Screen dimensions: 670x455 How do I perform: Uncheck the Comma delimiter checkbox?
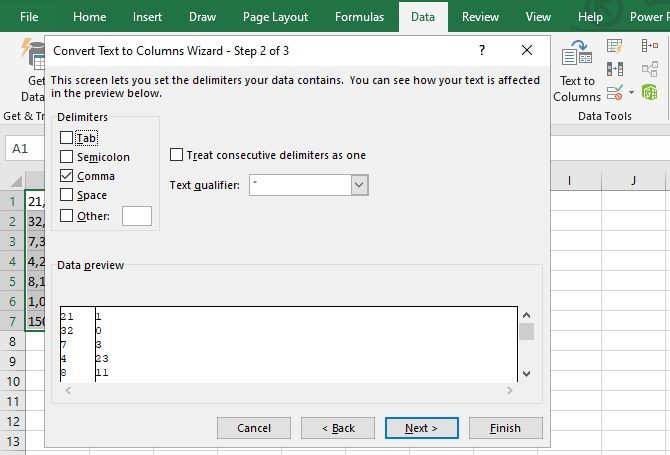(x=67, y=176)
